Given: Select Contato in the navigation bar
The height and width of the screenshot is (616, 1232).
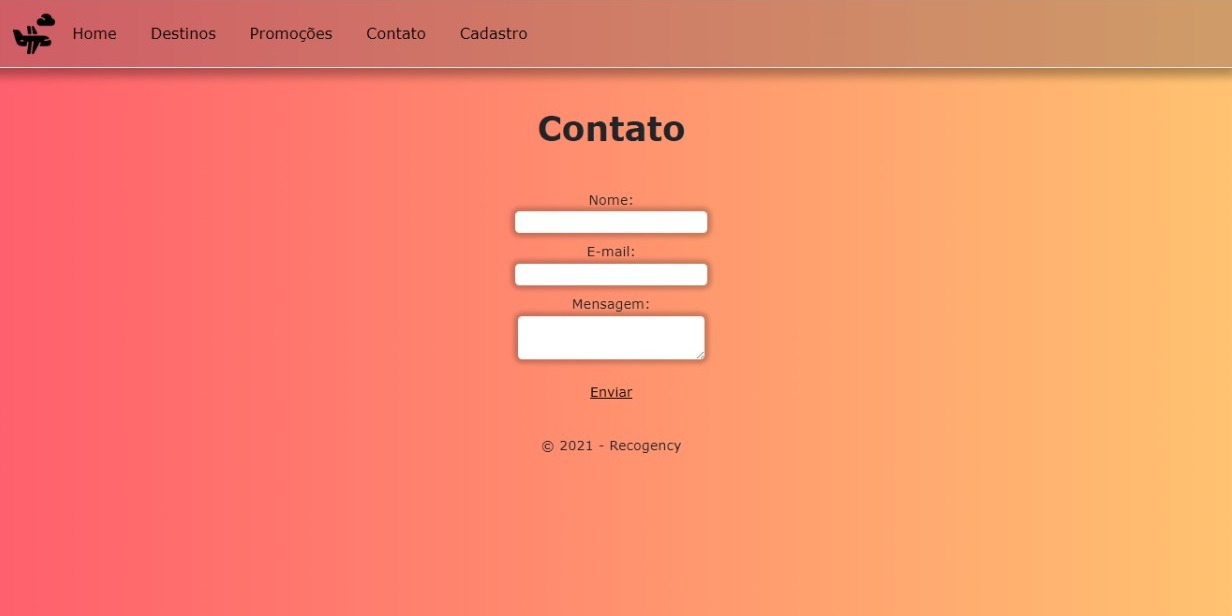Looking at the screenshot, I should (396, 34).
